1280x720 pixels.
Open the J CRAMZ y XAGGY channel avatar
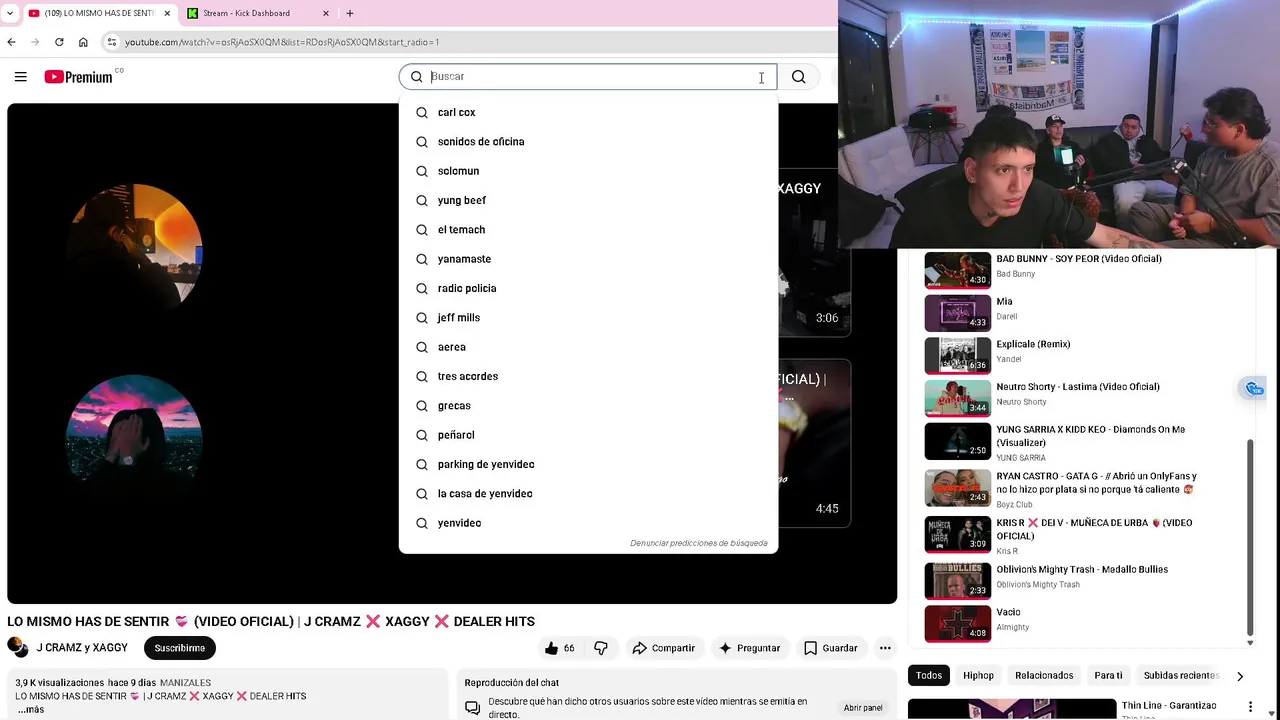(x=18, y=647)
